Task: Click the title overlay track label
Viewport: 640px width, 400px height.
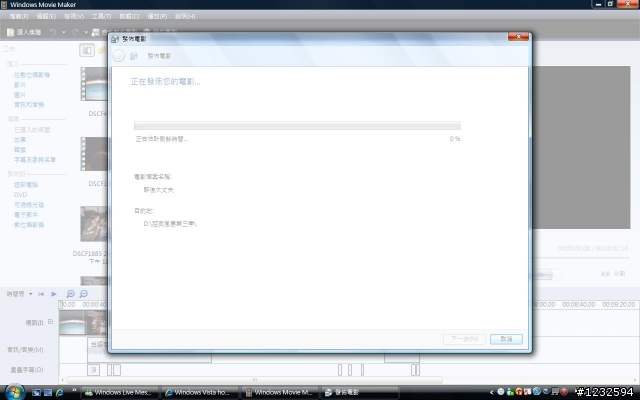Action: click(27, 370)
